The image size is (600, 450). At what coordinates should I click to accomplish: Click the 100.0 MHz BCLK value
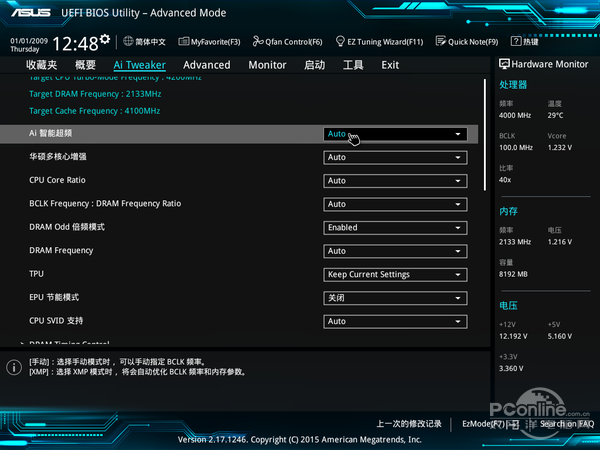point(516,147)
